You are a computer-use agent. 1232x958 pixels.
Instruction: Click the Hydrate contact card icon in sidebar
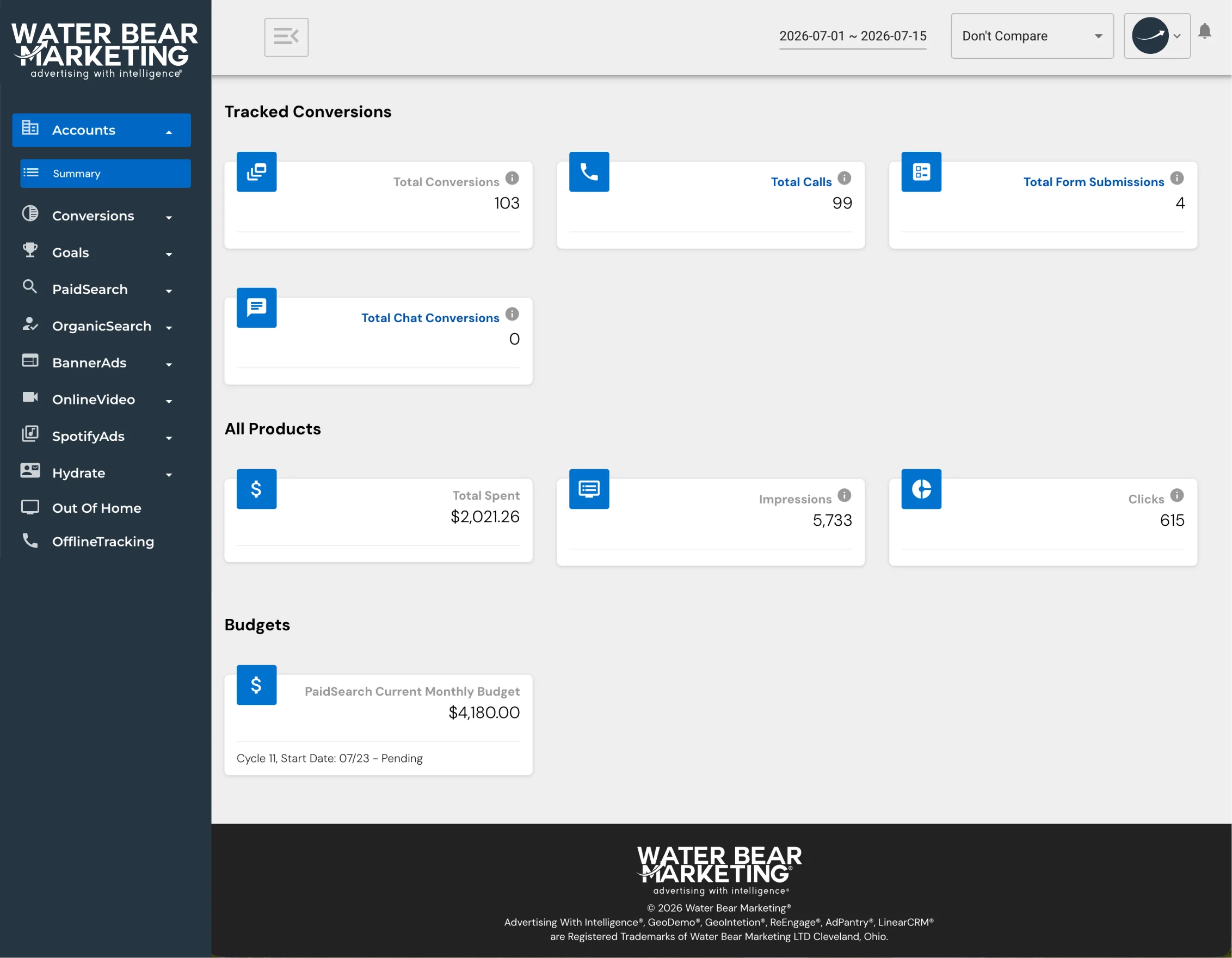(30, 470)
